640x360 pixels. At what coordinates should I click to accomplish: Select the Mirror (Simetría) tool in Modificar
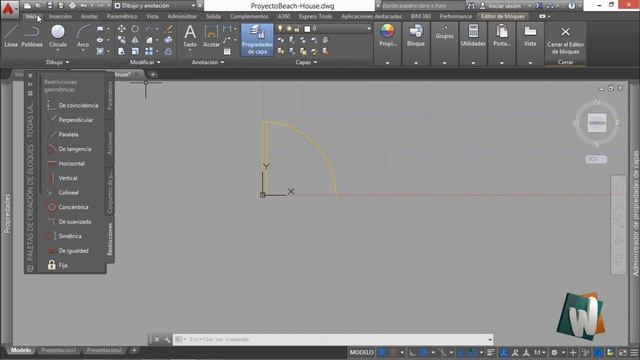(x=135, y=40)
